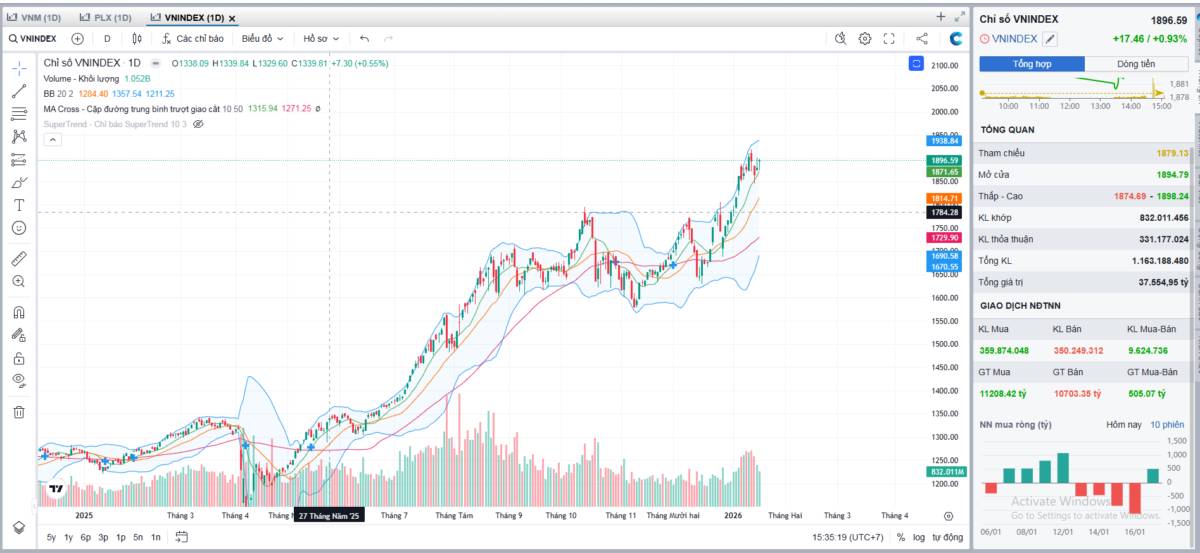1200x553 pixels.
Task: Switch to the PLX (1D) tab
Action: (x=105, y=17)
